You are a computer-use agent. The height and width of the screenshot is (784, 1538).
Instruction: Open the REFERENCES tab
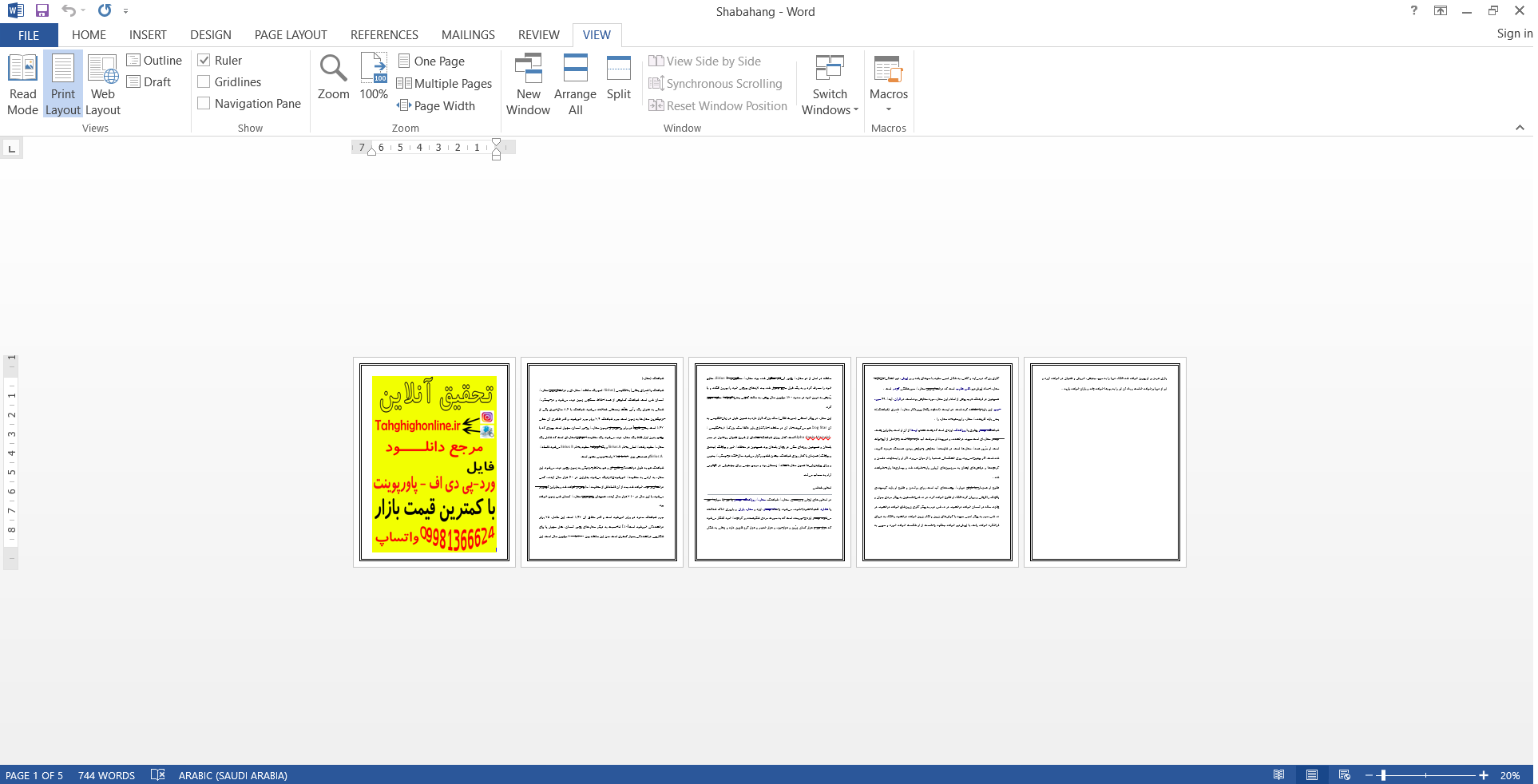pos(384,35)
